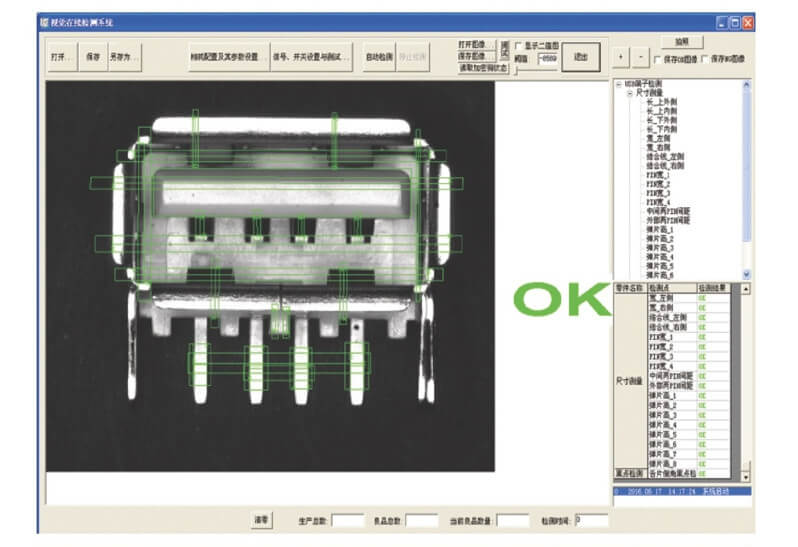Open 相机配置及其参数设置 camera settings

(x=227, y=57)
